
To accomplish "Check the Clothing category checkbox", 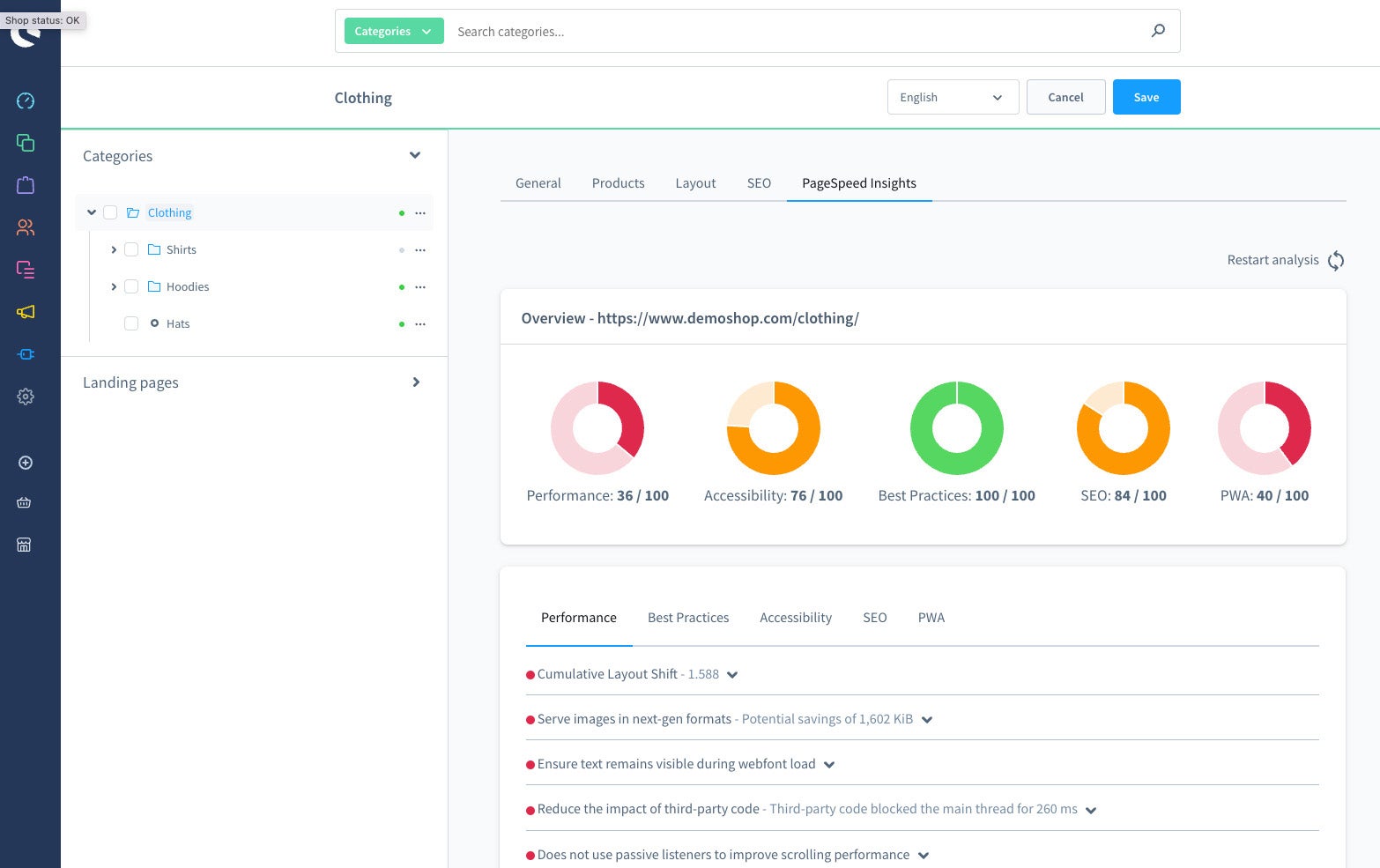I will [x=110, y=212].
